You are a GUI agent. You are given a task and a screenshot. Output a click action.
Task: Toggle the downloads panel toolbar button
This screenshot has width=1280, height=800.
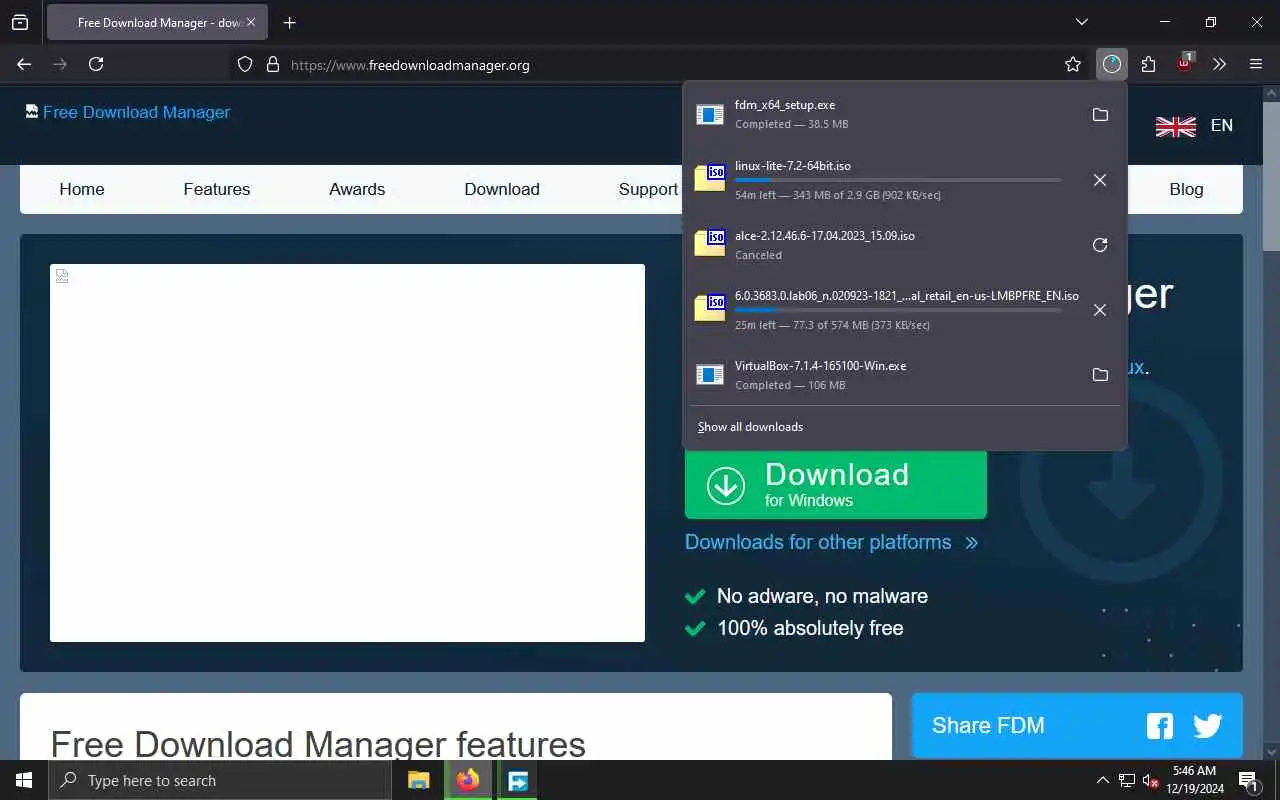(x=1112, y=64)
